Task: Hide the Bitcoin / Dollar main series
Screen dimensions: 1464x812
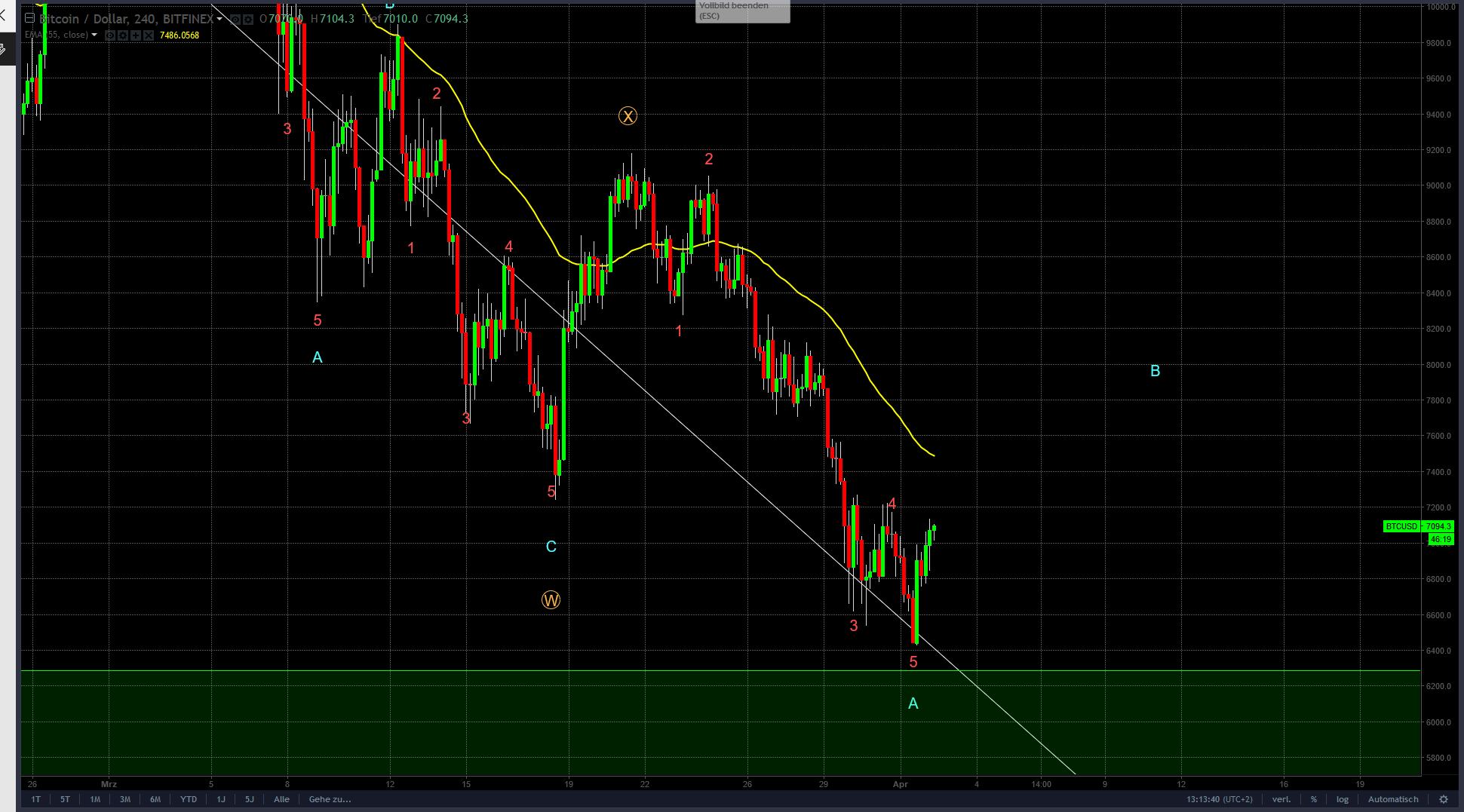Action: [x=235, y=19]
